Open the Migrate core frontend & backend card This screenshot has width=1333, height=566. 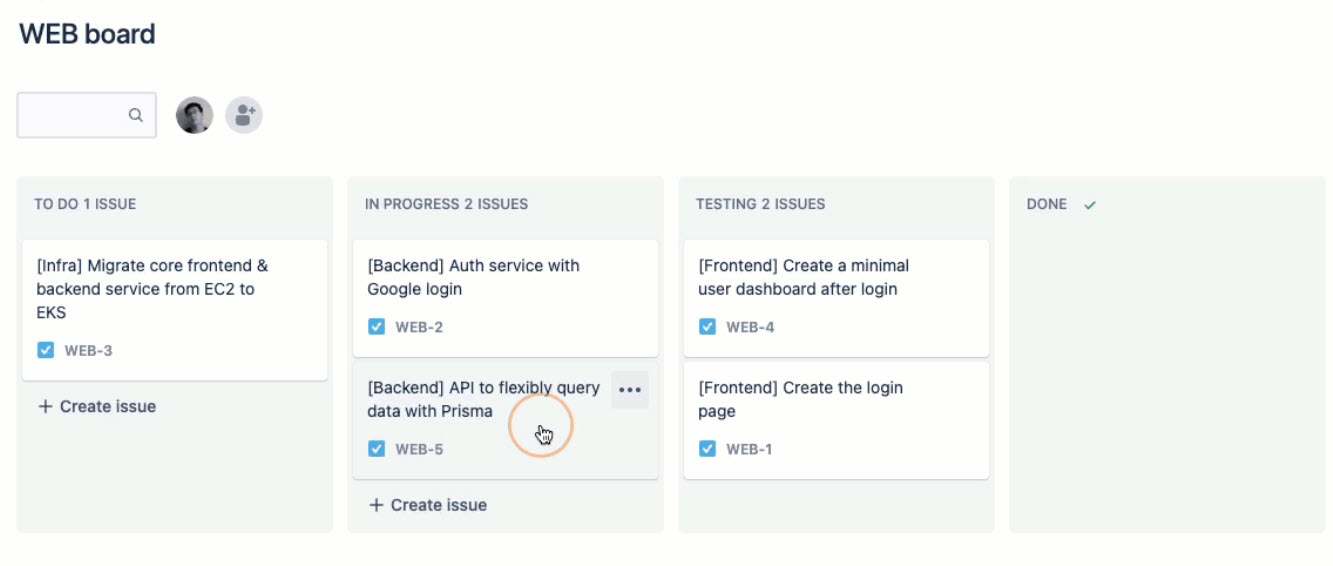(x=175, y=309)
